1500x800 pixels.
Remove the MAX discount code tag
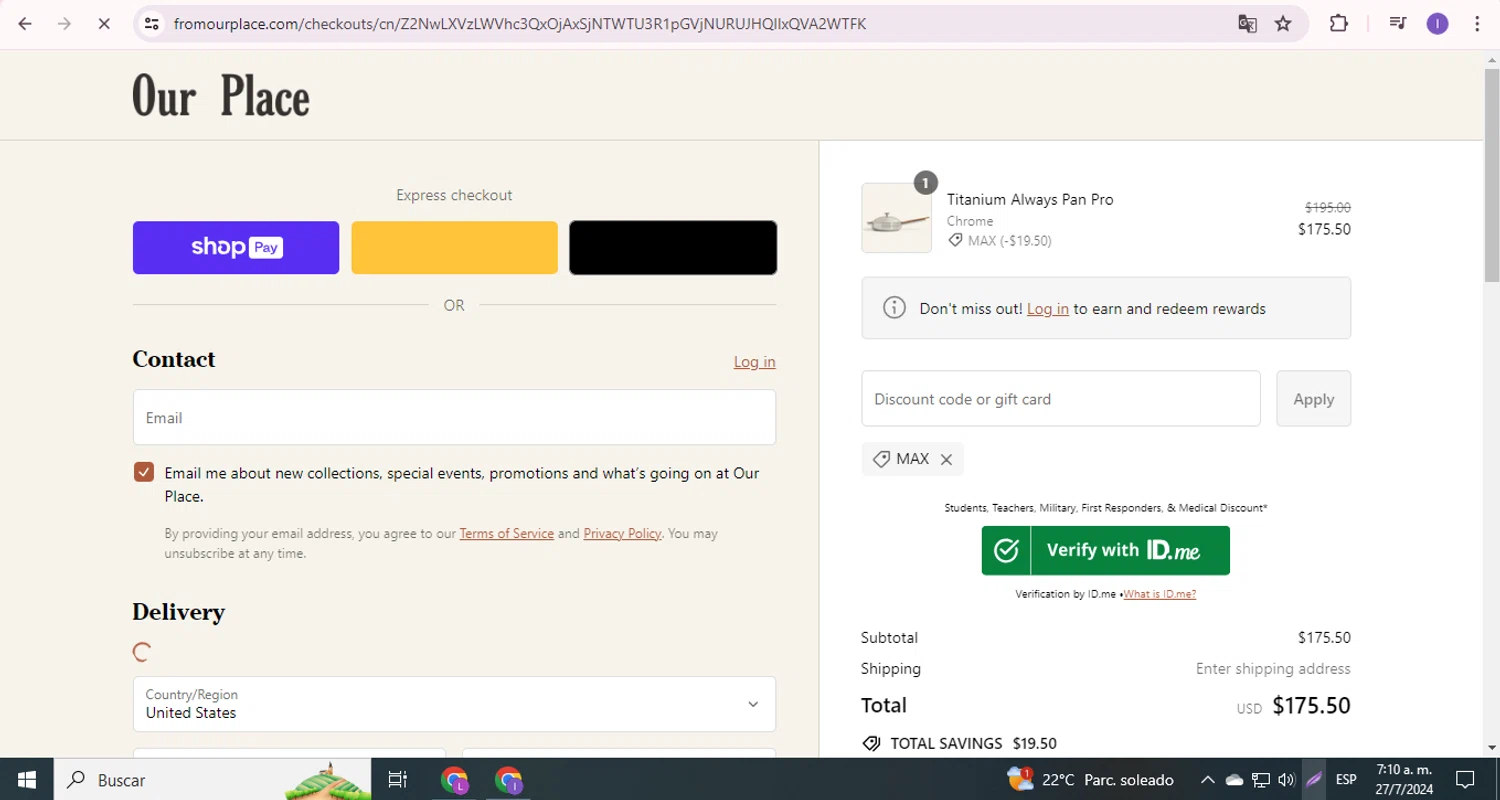click(x=946, y=459)
